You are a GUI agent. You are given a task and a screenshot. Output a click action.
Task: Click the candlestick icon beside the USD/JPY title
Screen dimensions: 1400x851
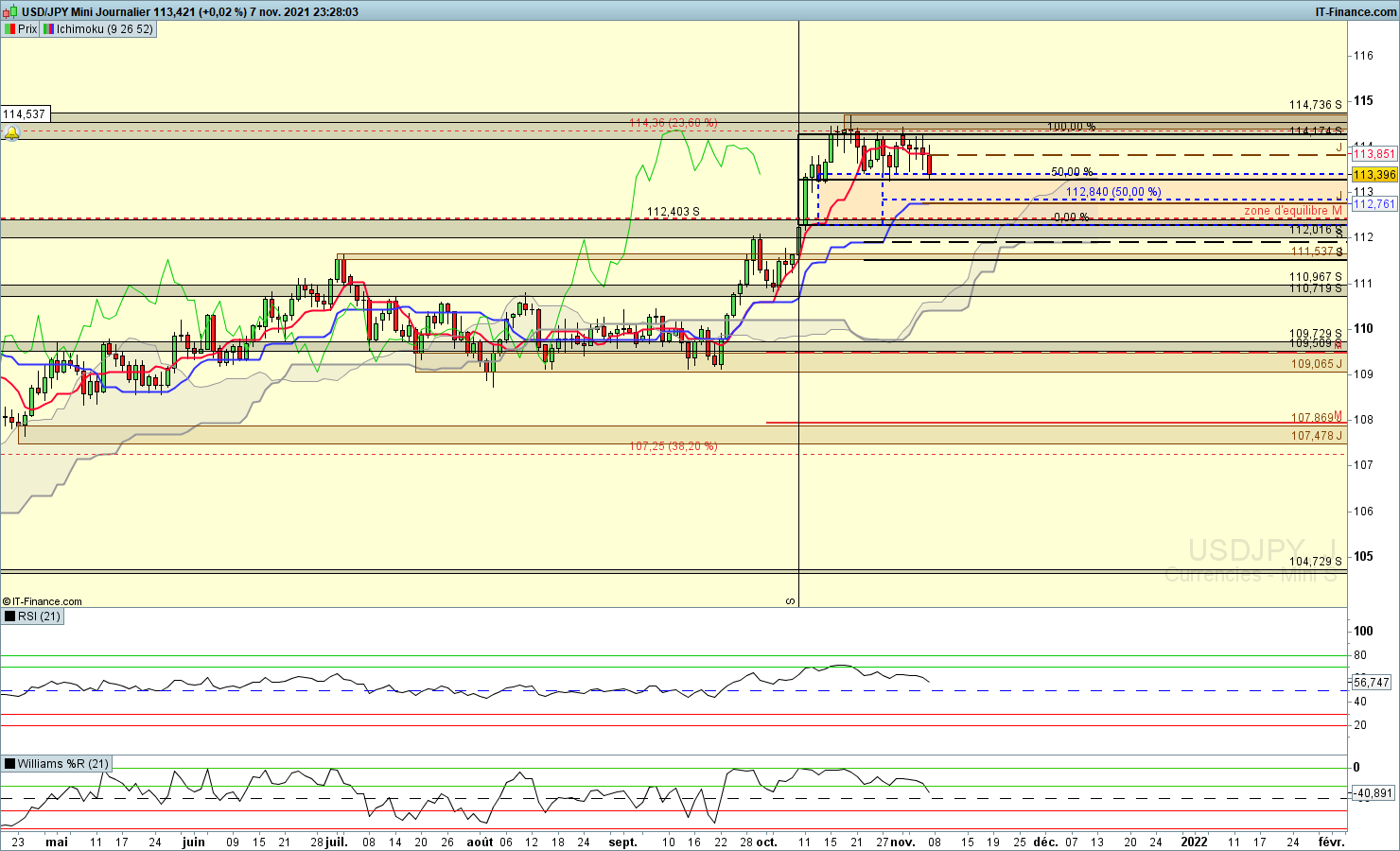(10, 11)
